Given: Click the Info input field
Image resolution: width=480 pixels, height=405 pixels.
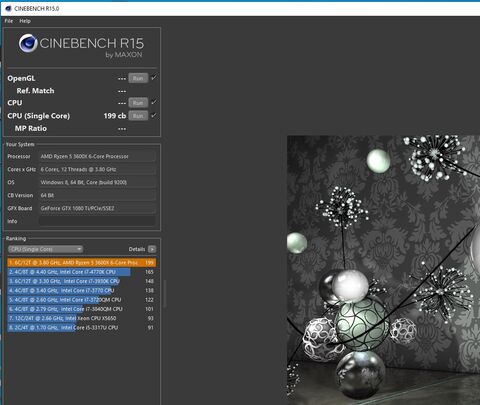Looking at the screenshot, I should point(97,221).
